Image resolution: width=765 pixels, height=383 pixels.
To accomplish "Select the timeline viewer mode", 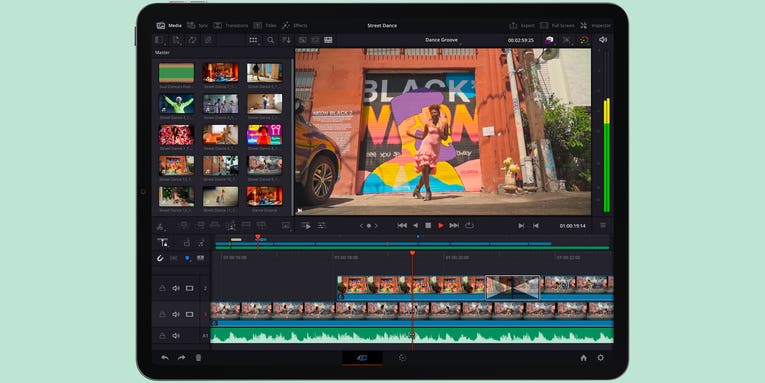I will 328,40.
